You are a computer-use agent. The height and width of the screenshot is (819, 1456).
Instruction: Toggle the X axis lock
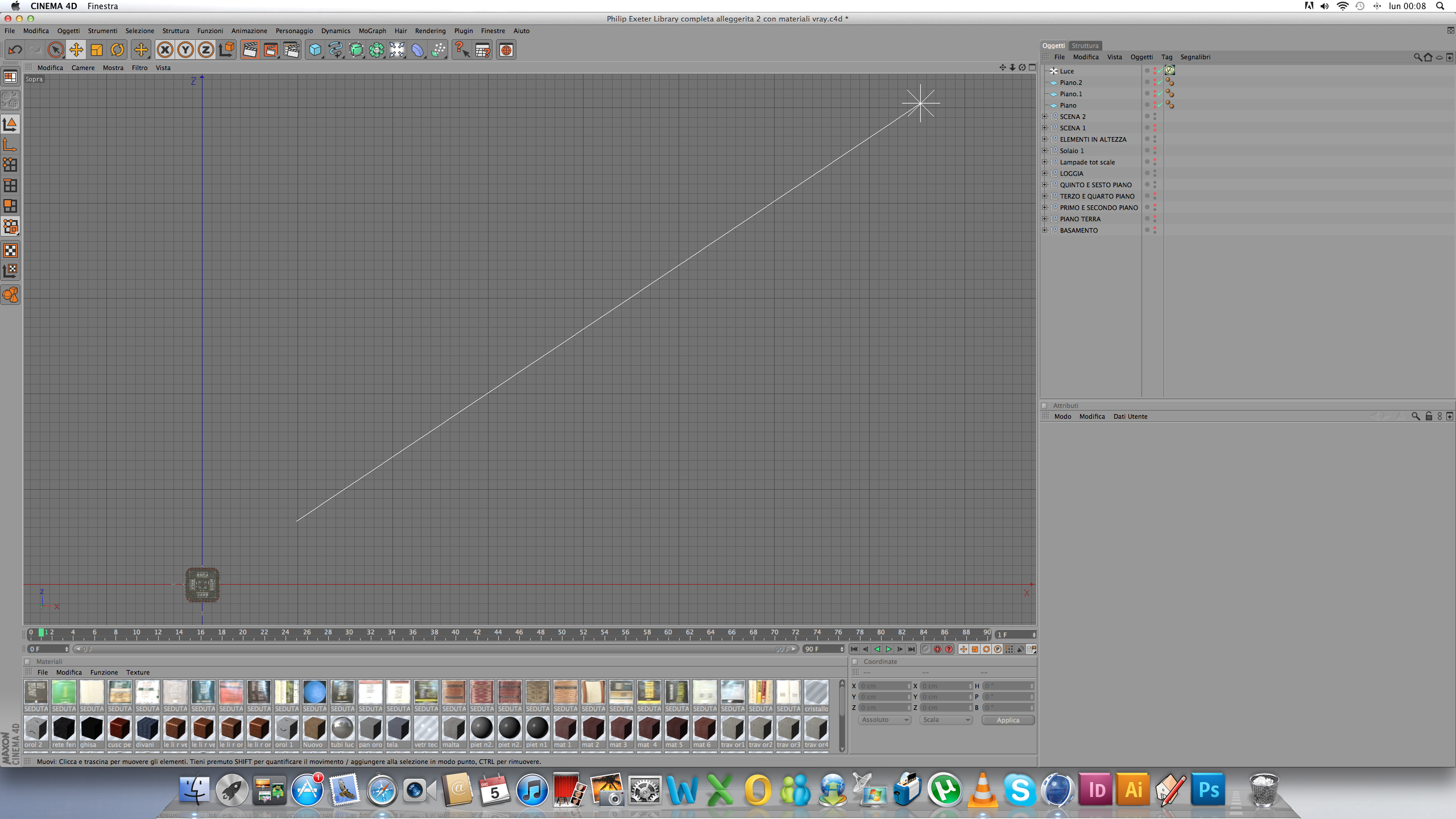point(165,50)
